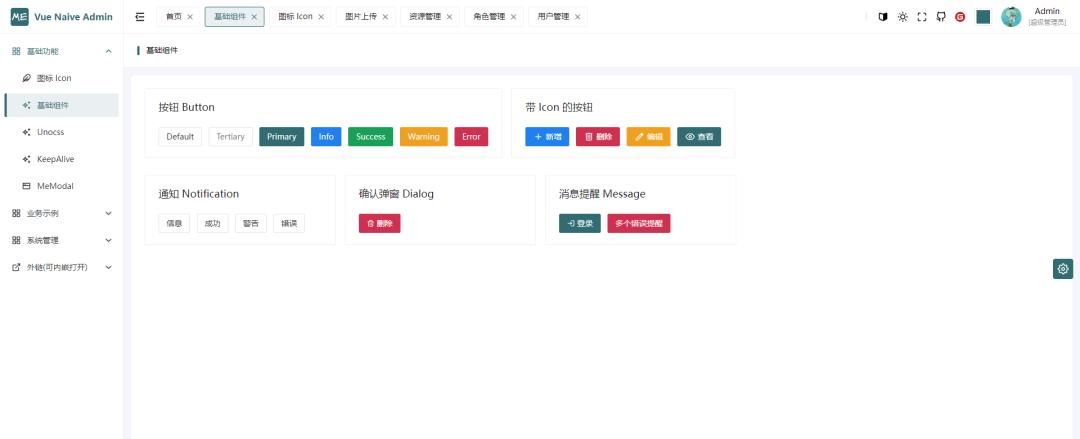The image size is (1080, 439).
Task: Close the 资源管理 tab
Action: 449,17
